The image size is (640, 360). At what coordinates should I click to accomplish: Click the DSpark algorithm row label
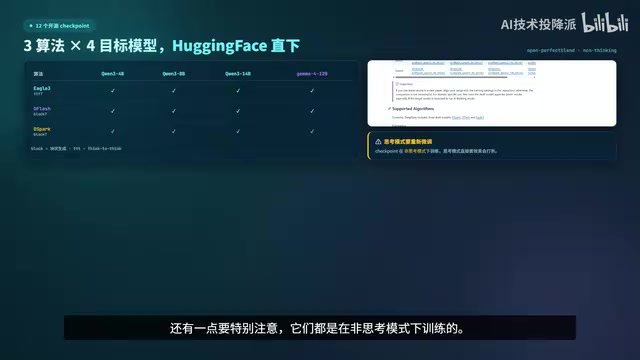pos(42,129)
